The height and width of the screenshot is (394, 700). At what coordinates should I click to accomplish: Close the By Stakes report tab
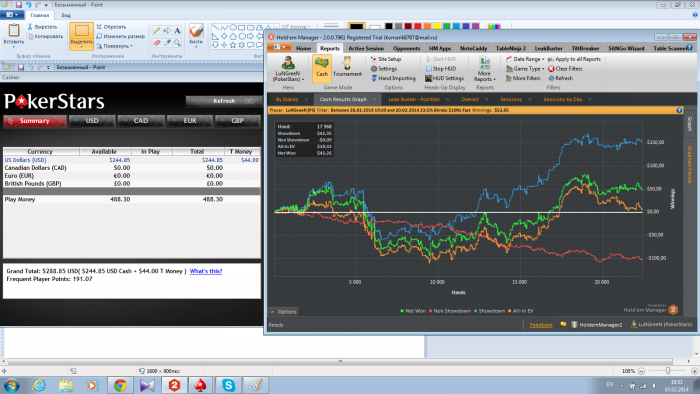point(306,100)
